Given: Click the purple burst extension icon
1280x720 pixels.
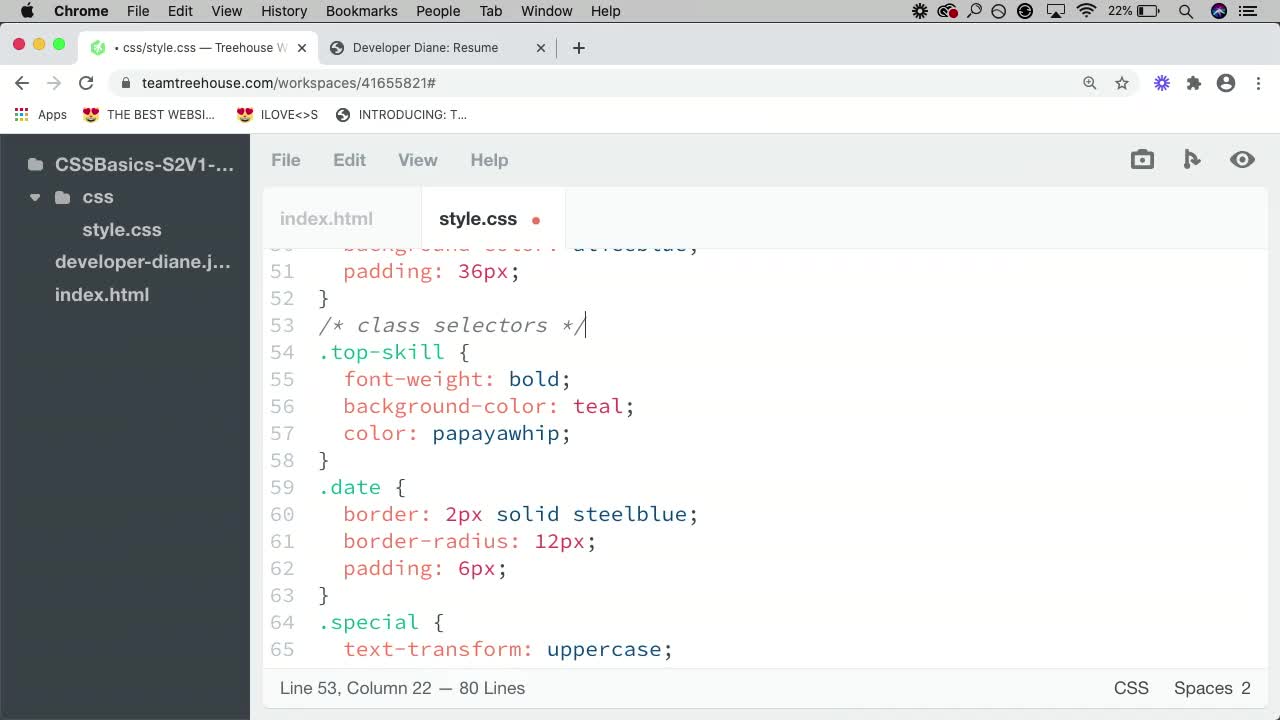Looking at the screenshot, I should (x=1162, y=83).
